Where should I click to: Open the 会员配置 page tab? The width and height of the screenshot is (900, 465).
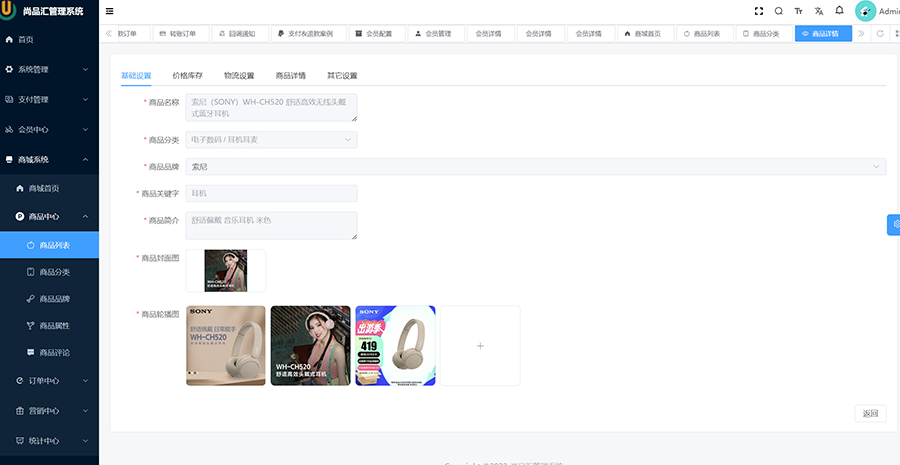[377, 34]
